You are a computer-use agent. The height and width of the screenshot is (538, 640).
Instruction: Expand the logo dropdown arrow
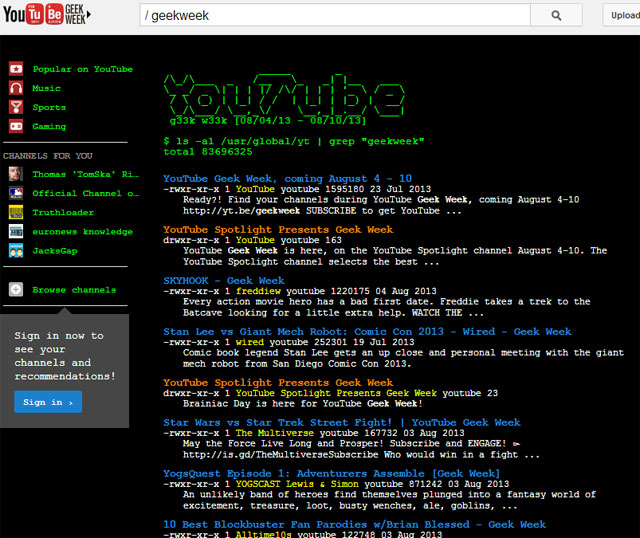click(x=89, y=15)
